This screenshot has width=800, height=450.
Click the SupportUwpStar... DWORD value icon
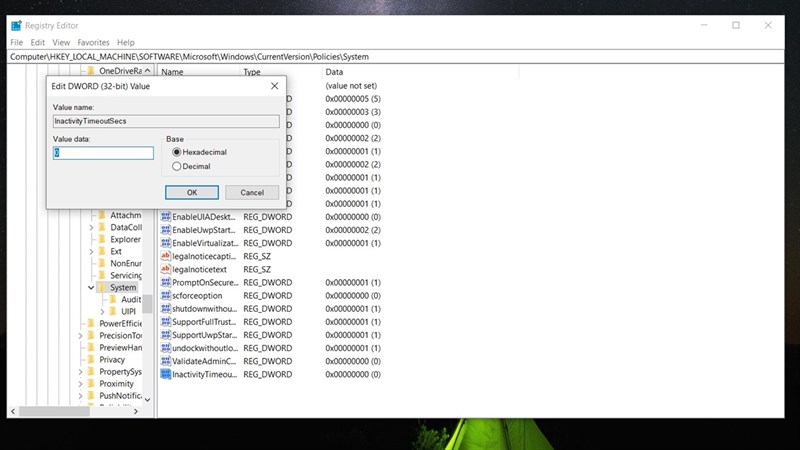coord(165,335)
